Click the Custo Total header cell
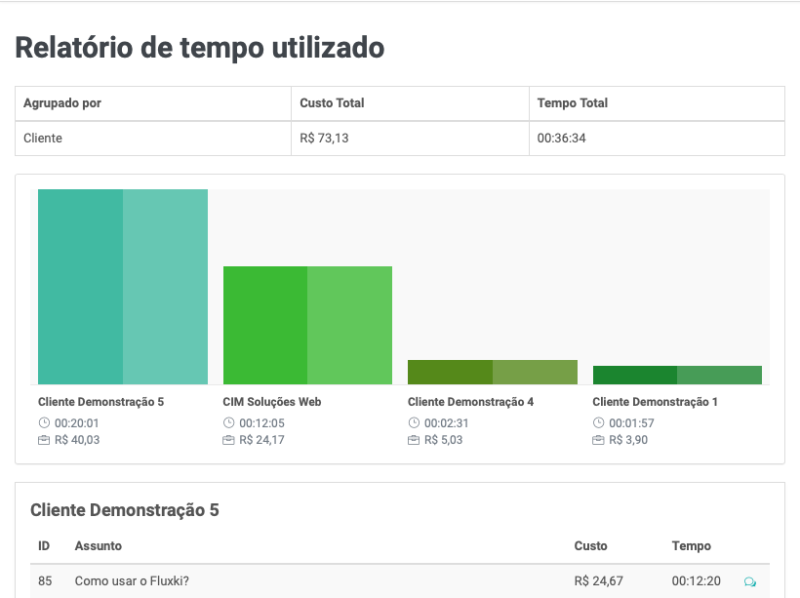This screenshot has height=598, width=800. (x=332, y=103)
